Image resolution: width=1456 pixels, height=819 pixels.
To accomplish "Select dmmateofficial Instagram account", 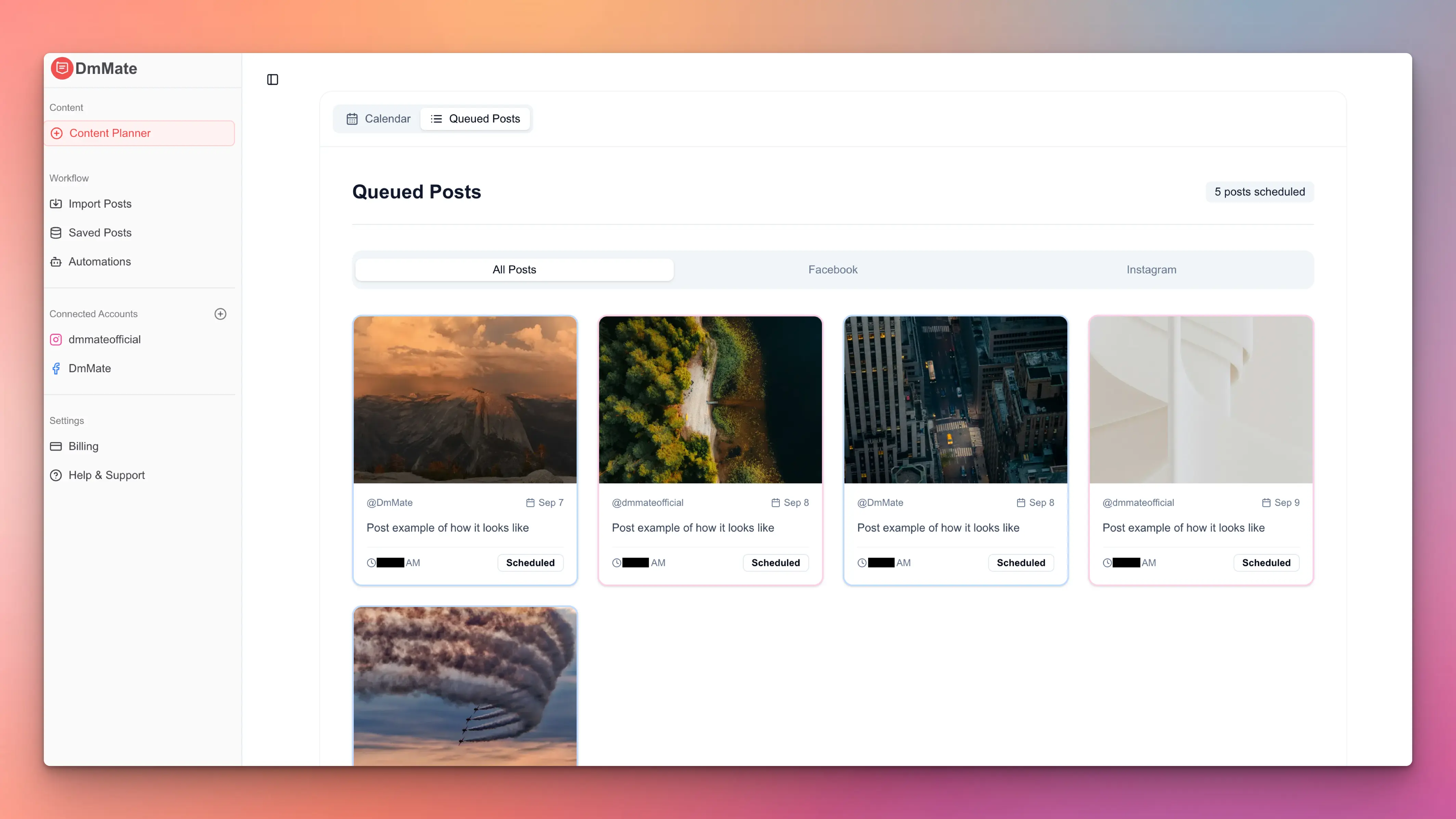I will click(x=104, y=339).
